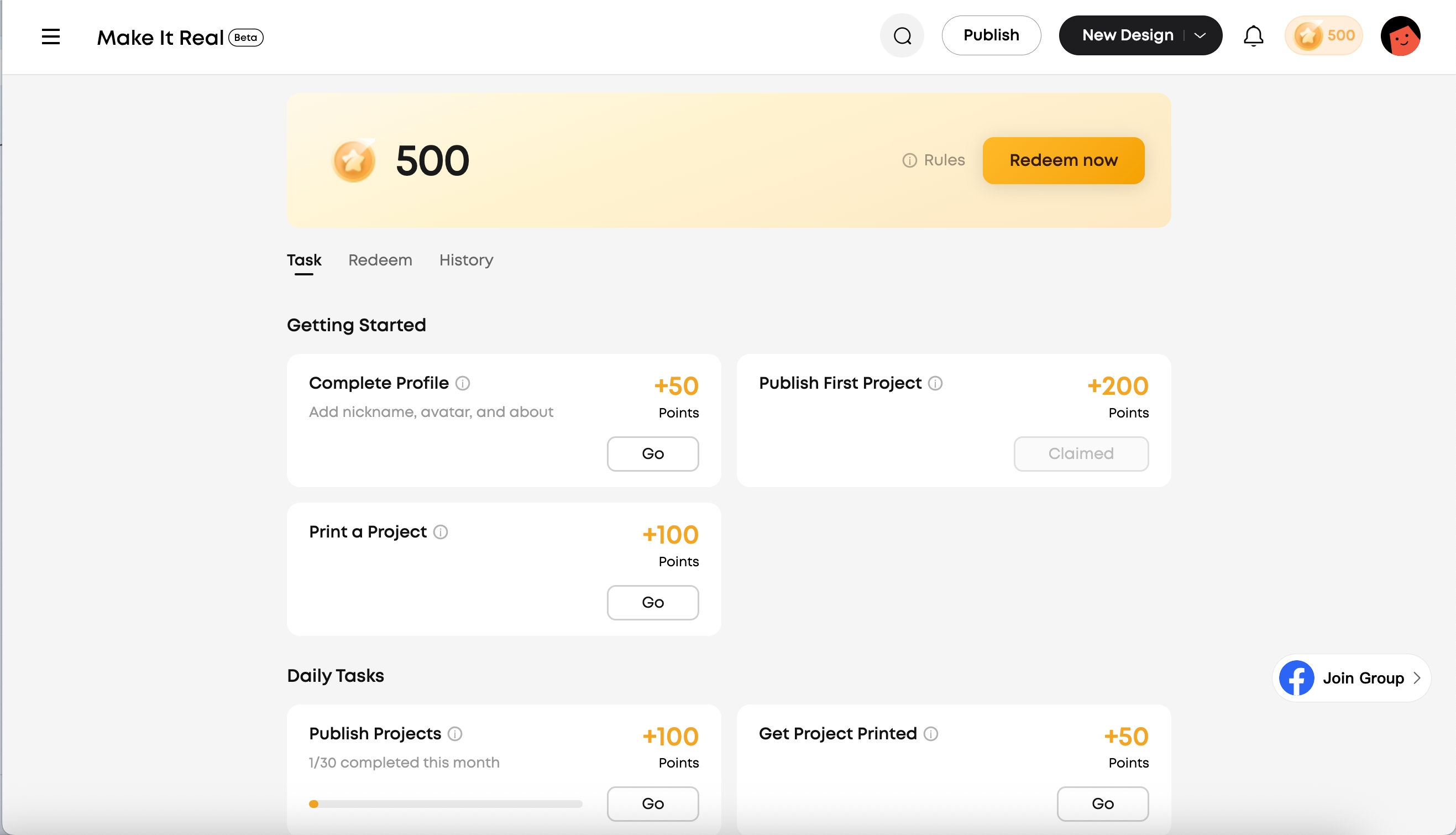1456x835 pixels.
Task: Click the search magnifier icon
Action: [902, 35]
